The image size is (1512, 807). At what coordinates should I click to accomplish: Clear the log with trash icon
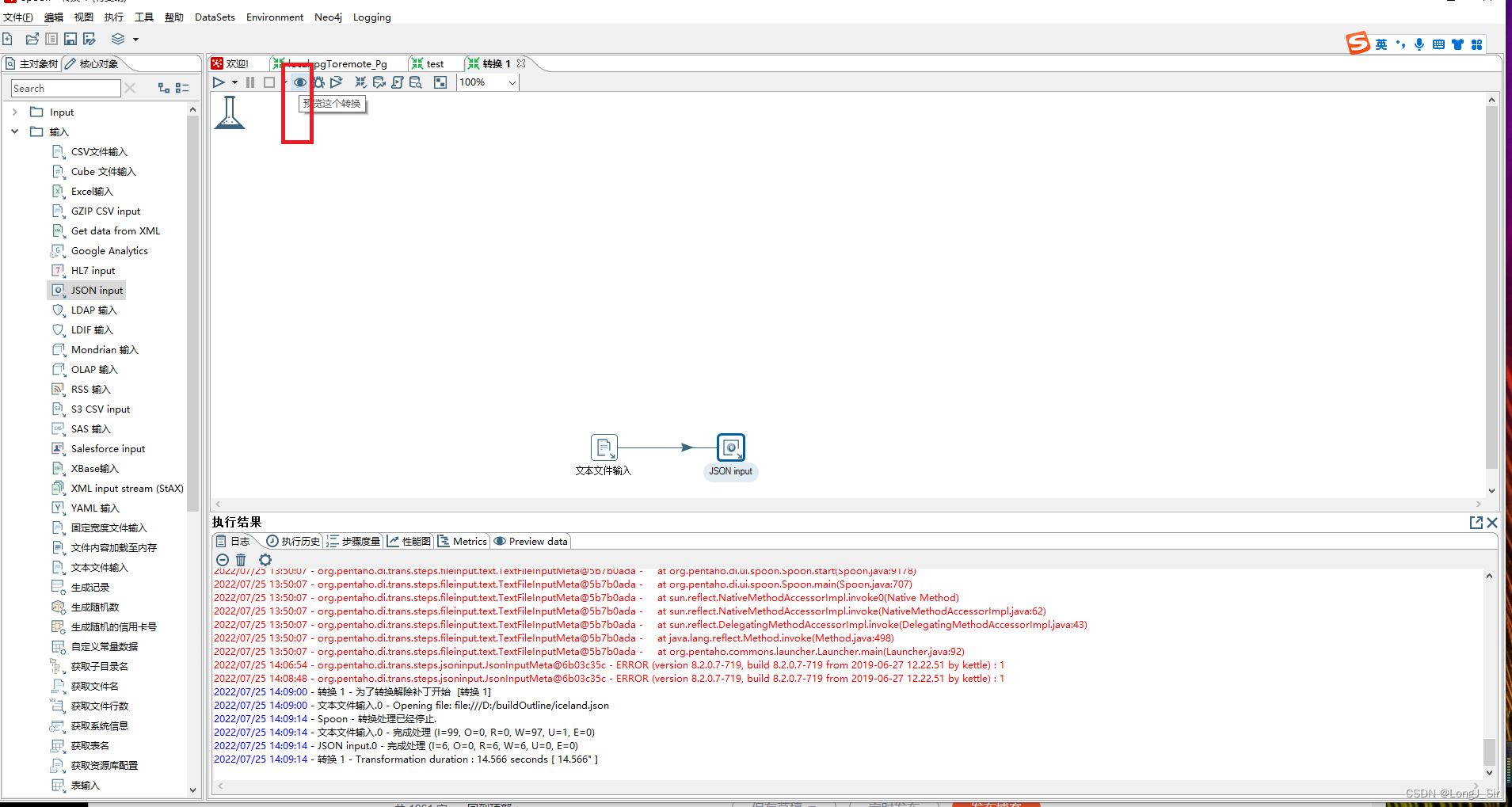(x=241, y=560)
